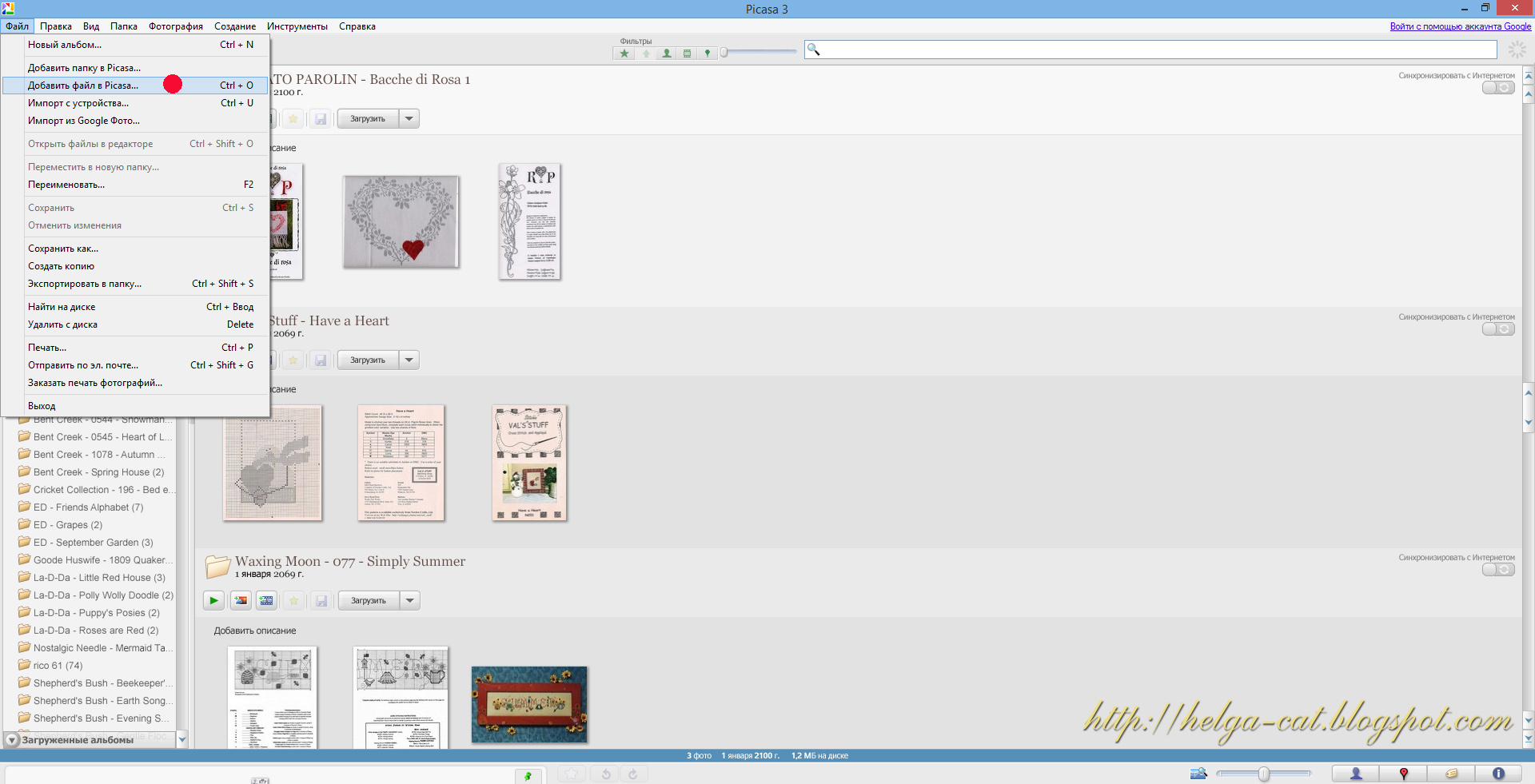Image resolution: width=1535 pixels, height=784 pixels.
Task: Click the Waxing Moon folder icon
Action: (217, 566)
